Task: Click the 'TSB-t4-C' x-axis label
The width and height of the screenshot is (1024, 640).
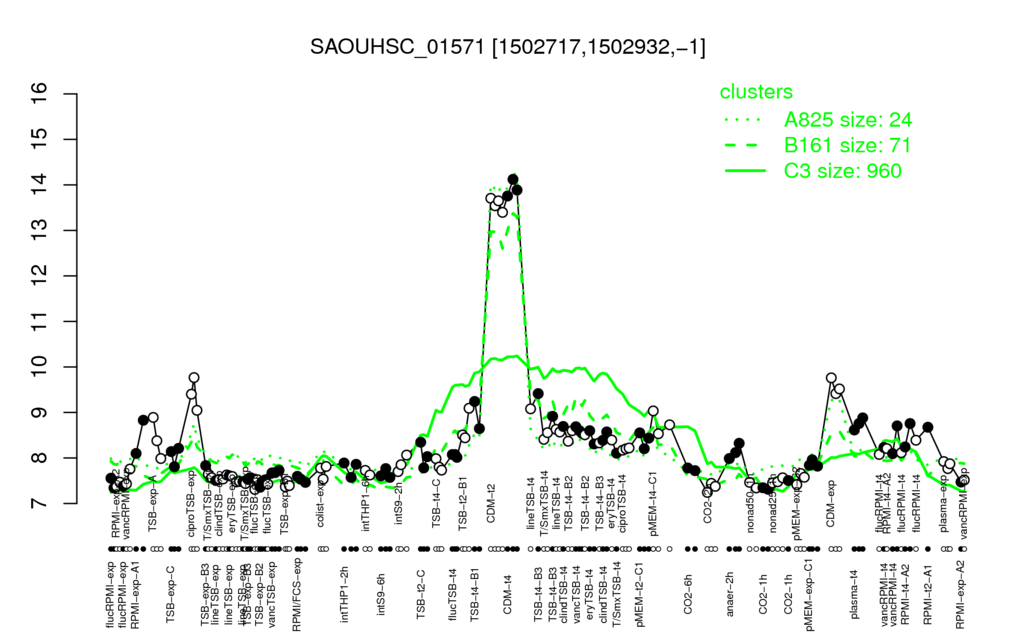Action: (436, 504)
